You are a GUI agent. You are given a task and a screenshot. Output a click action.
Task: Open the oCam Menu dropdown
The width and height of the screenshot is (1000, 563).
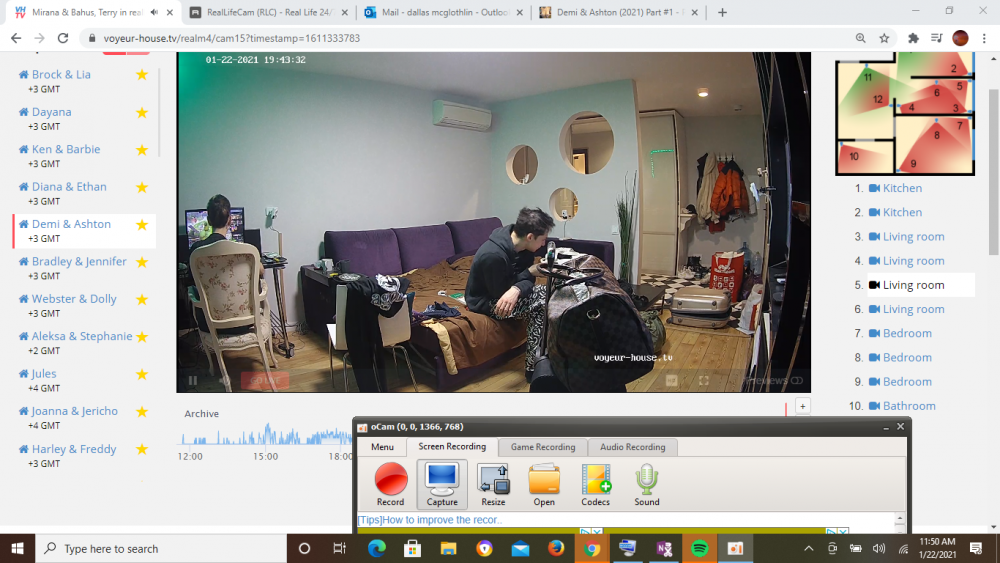point(382,447)
